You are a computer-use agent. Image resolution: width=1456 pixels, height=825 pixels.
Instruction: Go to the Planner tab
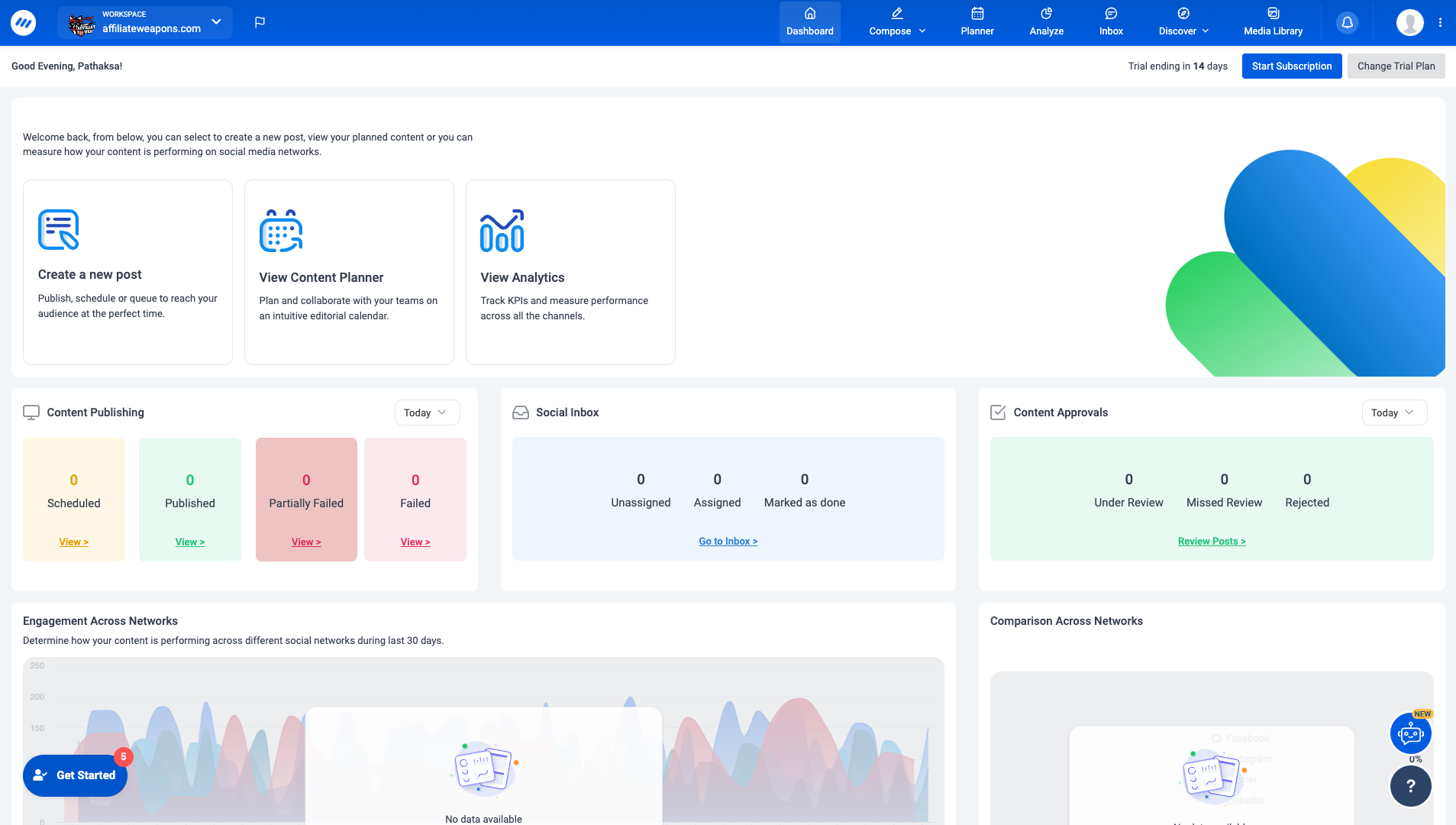coord(977,22)
